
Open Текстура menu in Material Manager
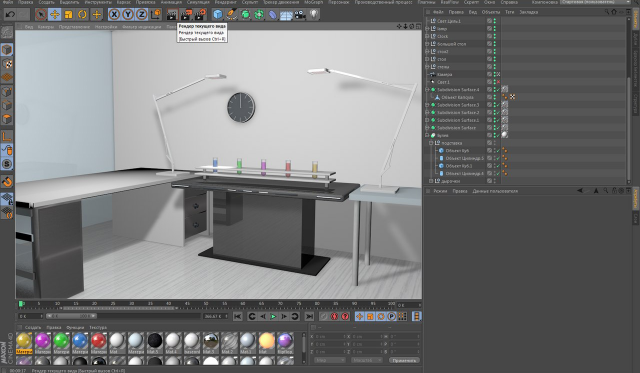point(98,327)
